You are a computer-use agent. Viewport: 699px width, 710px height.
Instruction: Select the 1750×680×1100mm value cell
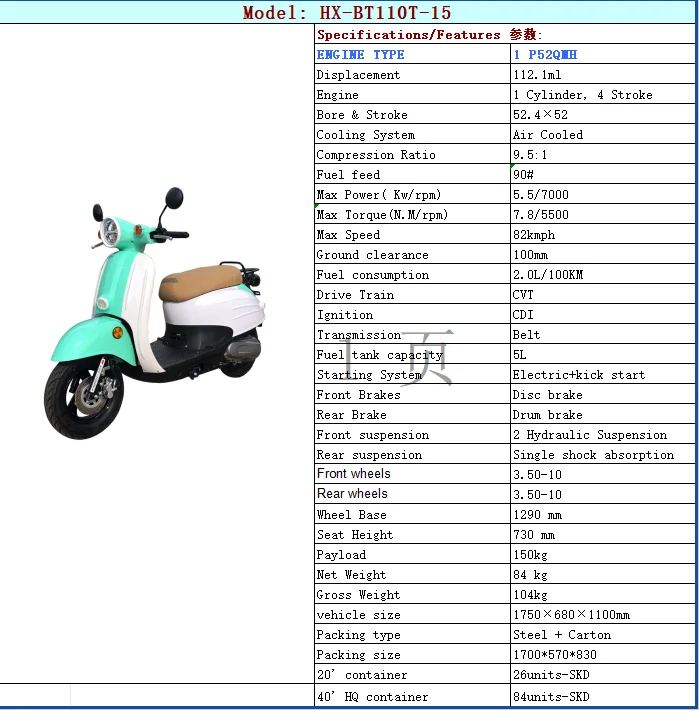coord(603,614)
